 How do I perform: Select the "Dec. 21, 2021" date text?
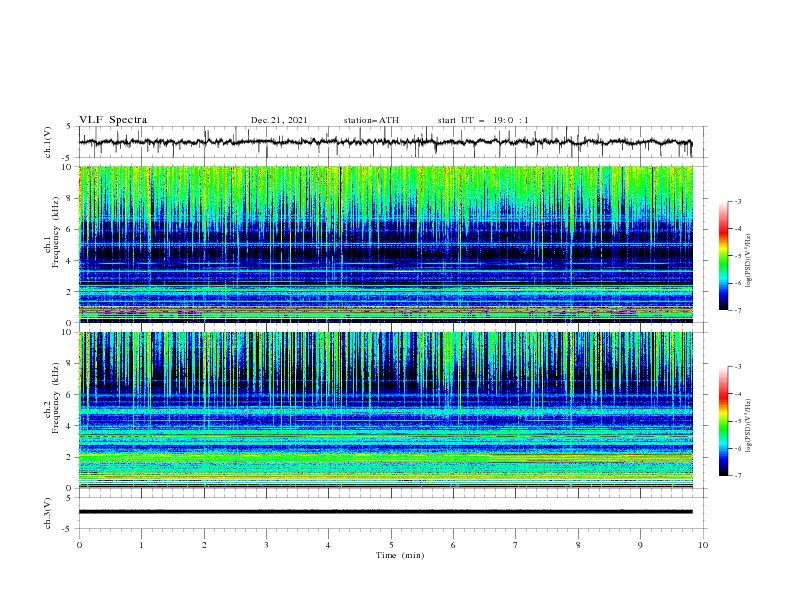(279, 120)
